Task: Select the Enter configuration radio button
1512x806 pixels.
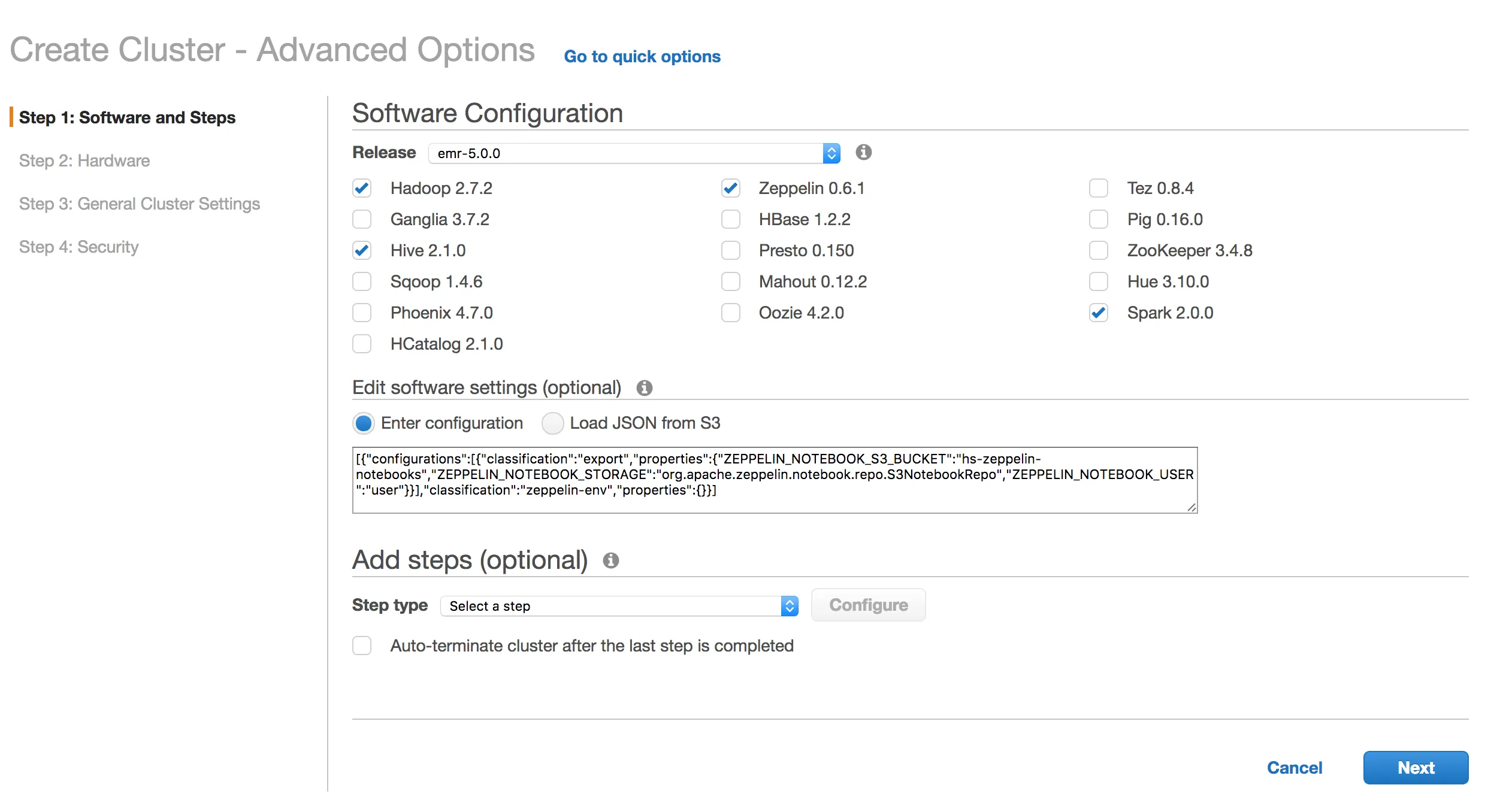Action: [x=363, y=423]
